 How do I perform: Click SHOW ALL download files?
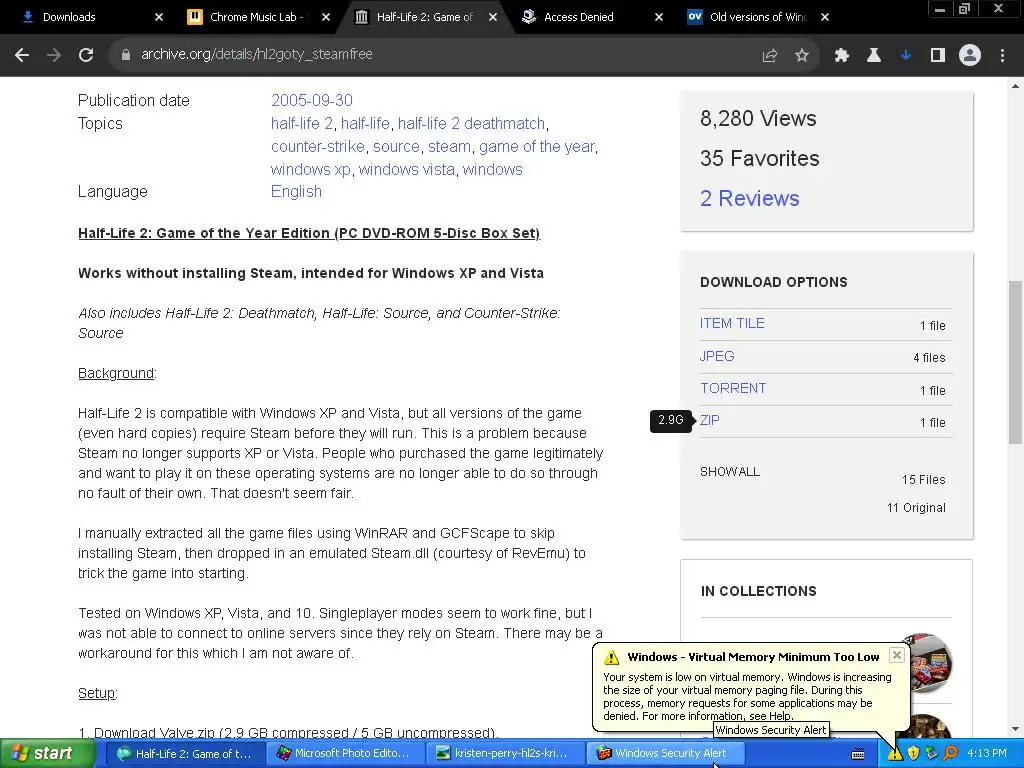730,472
